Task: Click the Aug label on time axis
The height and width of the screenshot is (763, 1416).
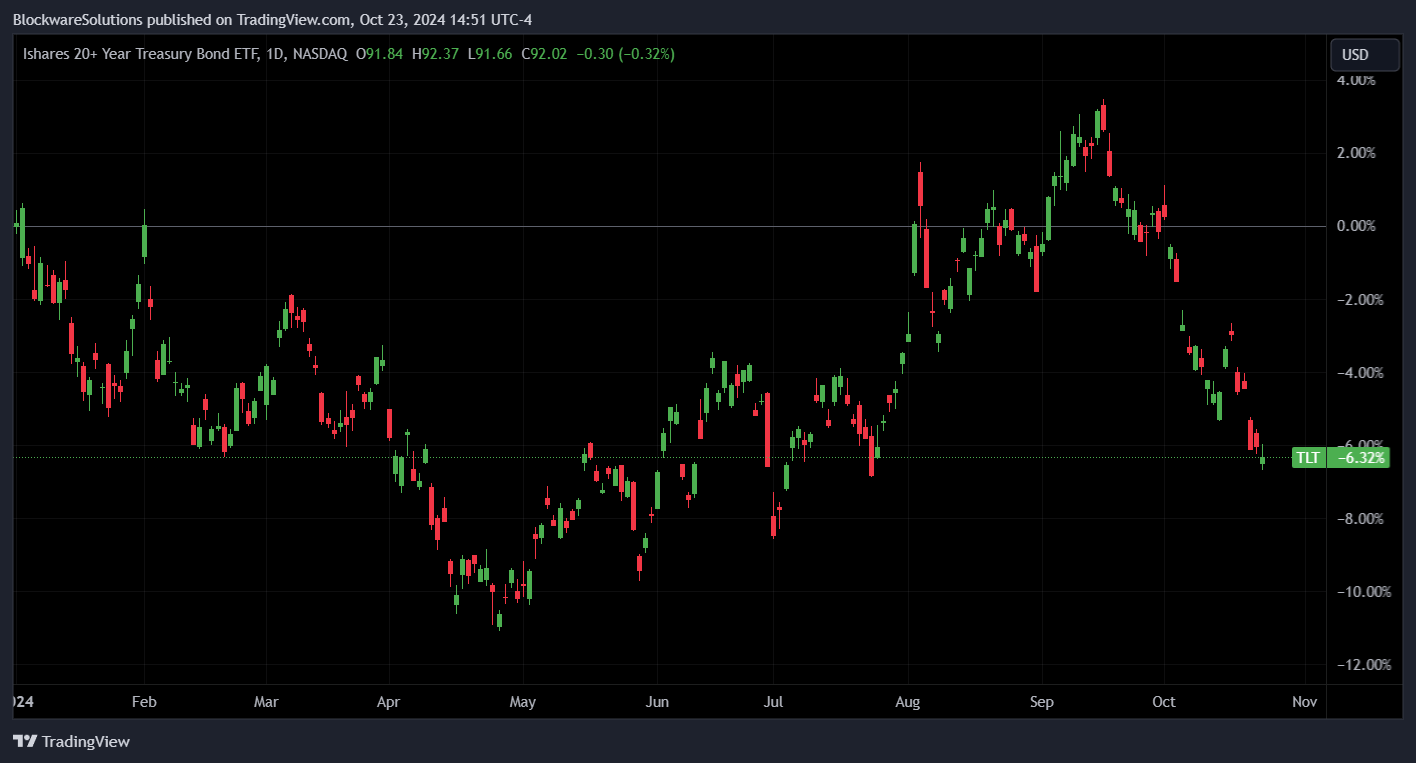Action: pos(907,702)
